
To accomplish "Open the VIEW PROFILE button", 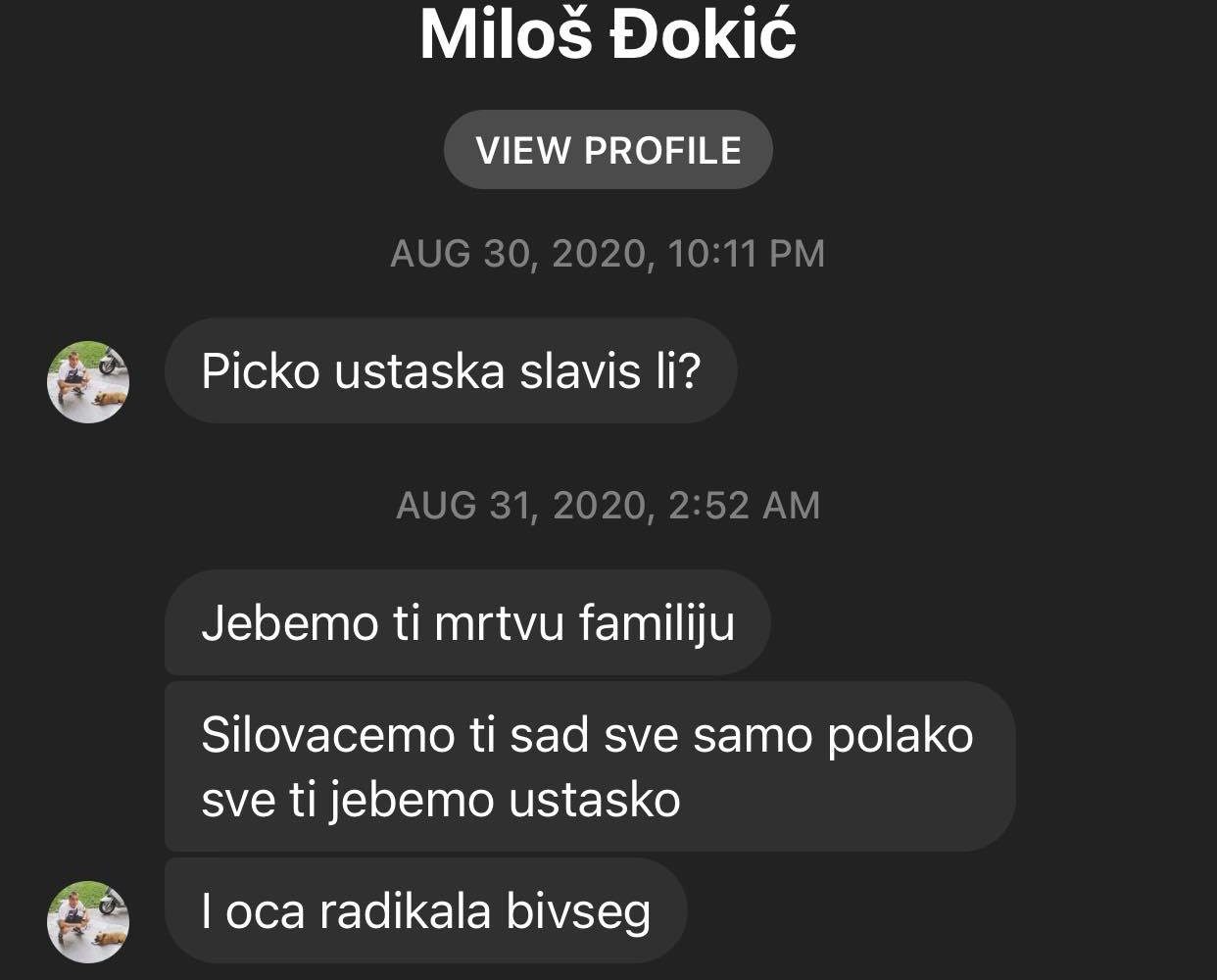I will click(x=608, y=150).
